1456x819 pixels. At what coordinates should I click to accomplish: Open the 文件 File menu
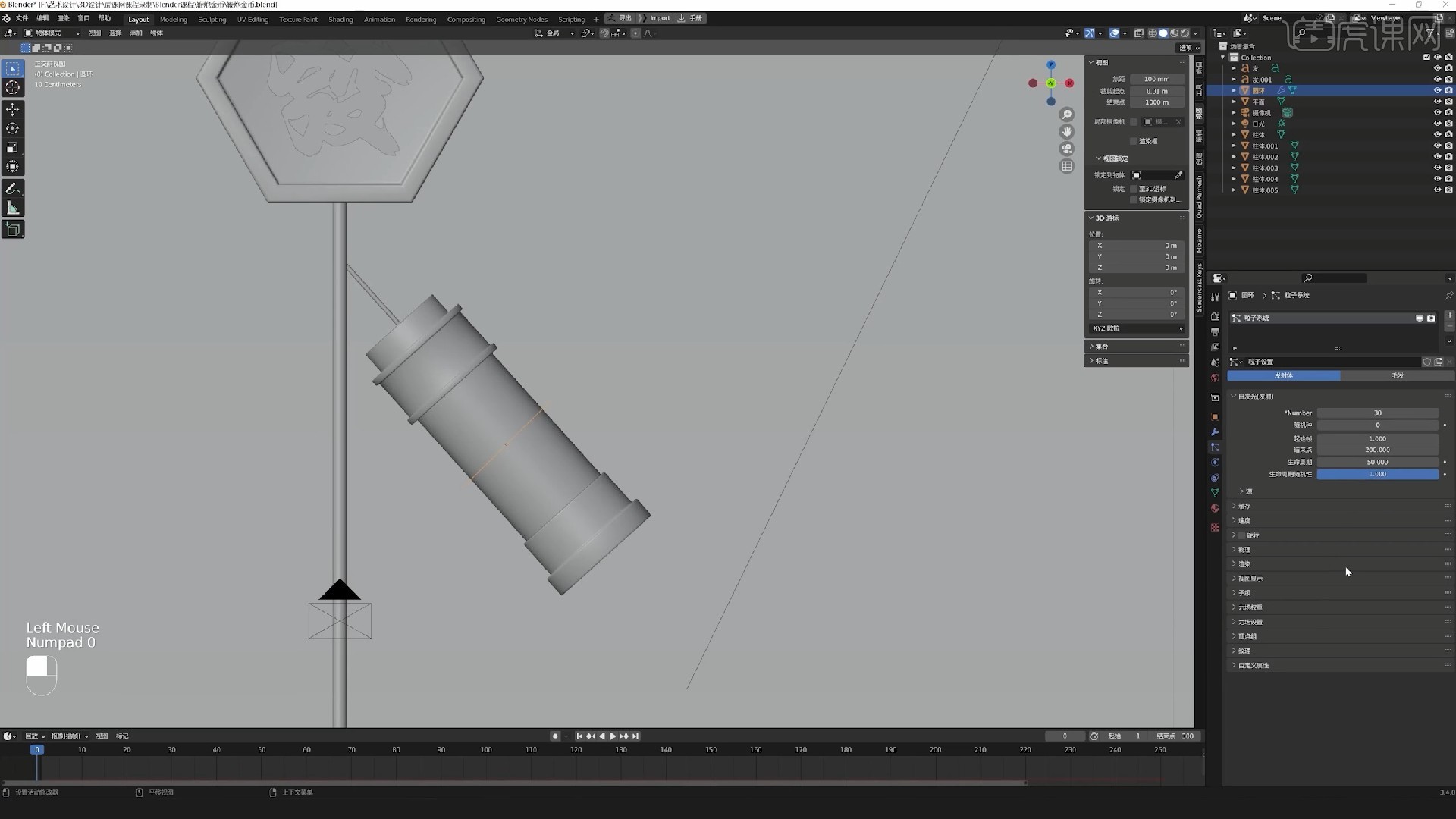pos(22,18)
